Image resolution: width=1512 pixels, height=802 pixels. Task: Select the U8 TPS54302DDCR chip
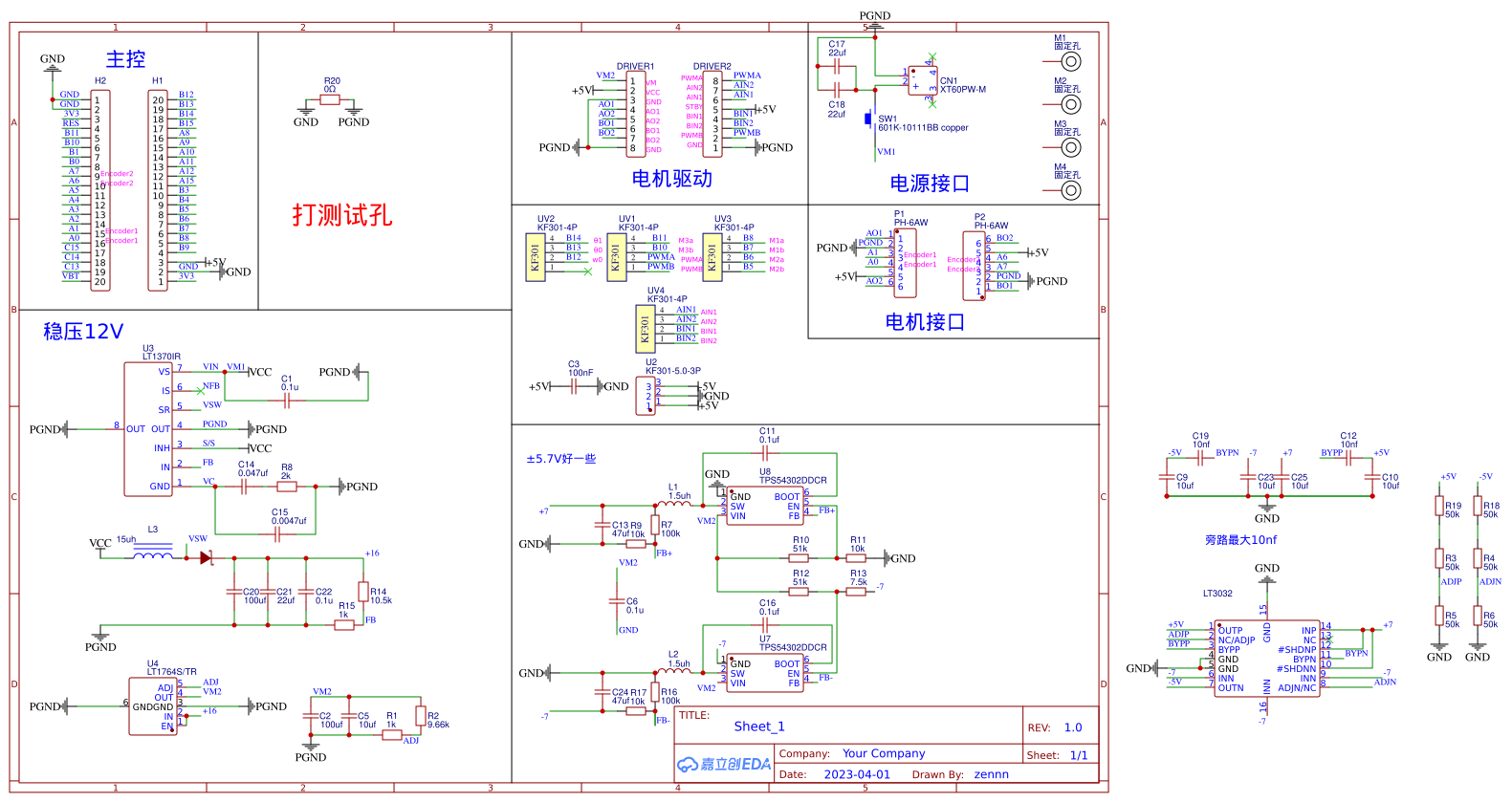pos(765,506)
